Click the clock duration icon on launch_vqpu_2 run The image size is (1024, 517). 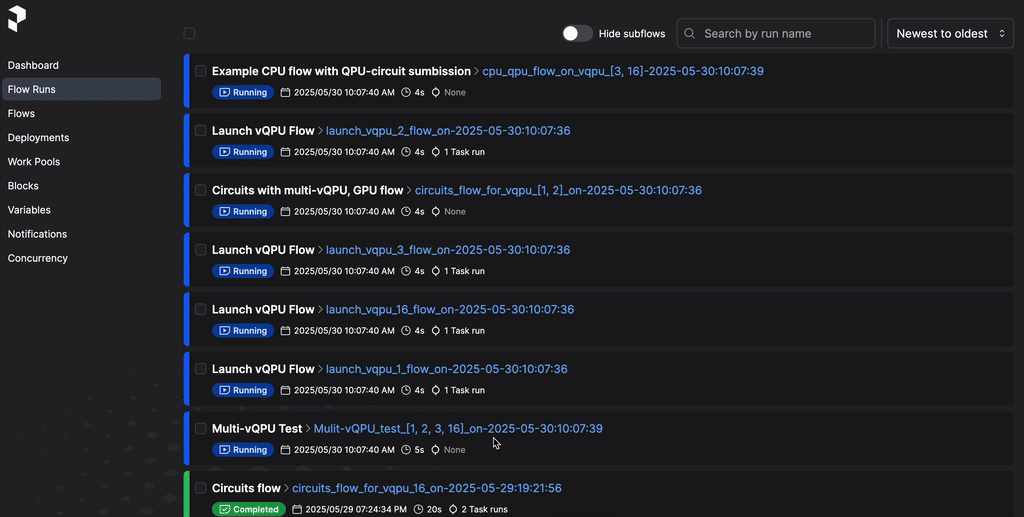coord(406,152)
